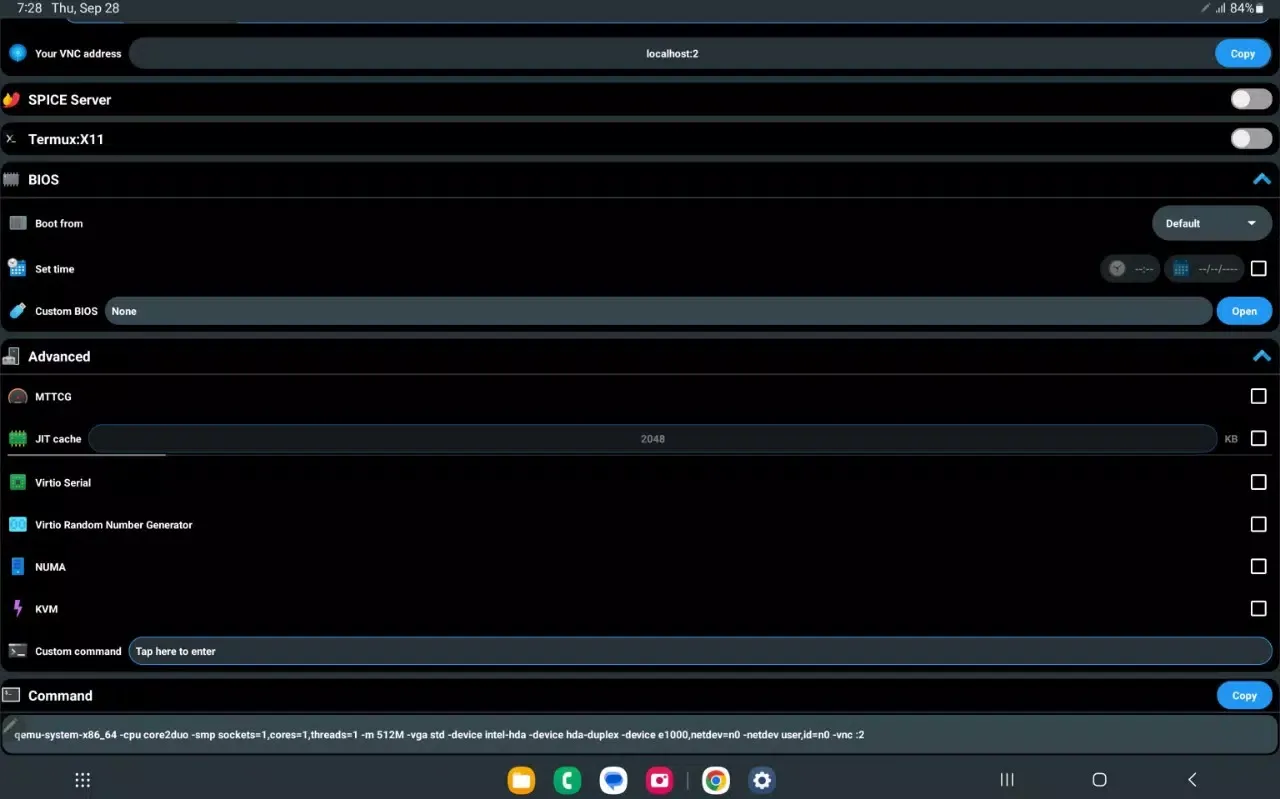Check the Set time checkbox
1280x799 pixels.
coord(1259,268)
